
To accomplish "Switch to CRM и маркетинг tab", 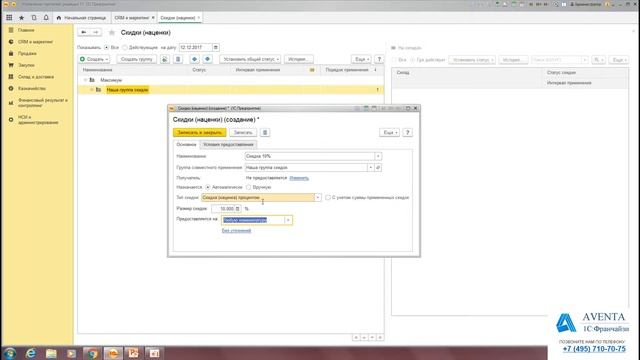I will pyautogui.click(x=131, y=18).
